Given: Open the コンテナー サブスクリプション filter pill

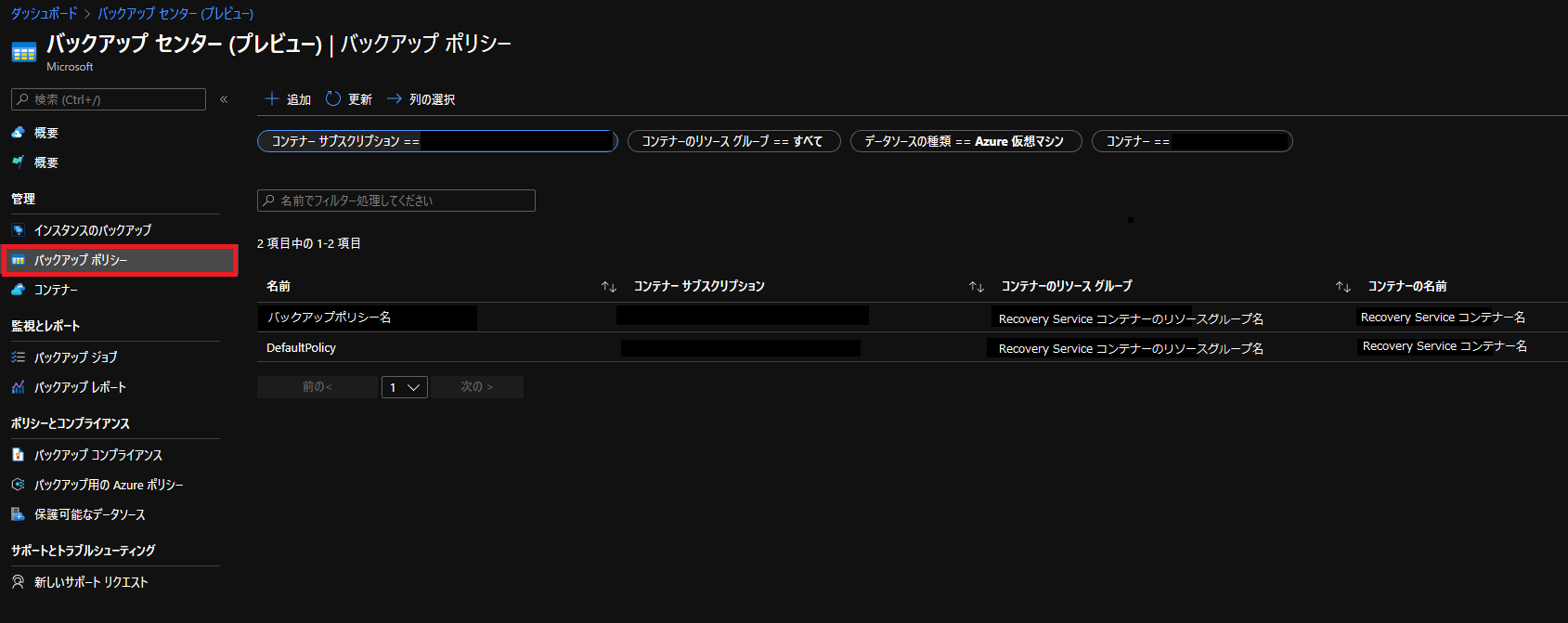Looking at the screenshot, I should 437,141.
